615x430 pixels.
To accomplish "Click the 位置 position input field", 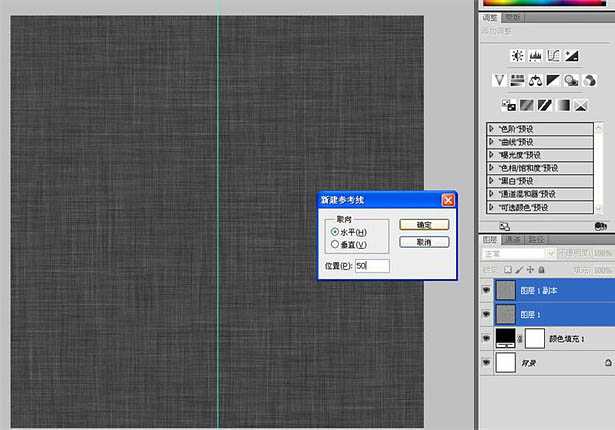I will [372, 266].
